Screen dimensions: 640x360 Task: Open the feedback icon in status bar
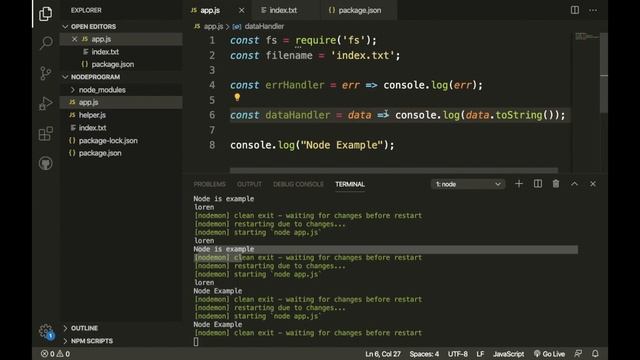coord(578,354)
